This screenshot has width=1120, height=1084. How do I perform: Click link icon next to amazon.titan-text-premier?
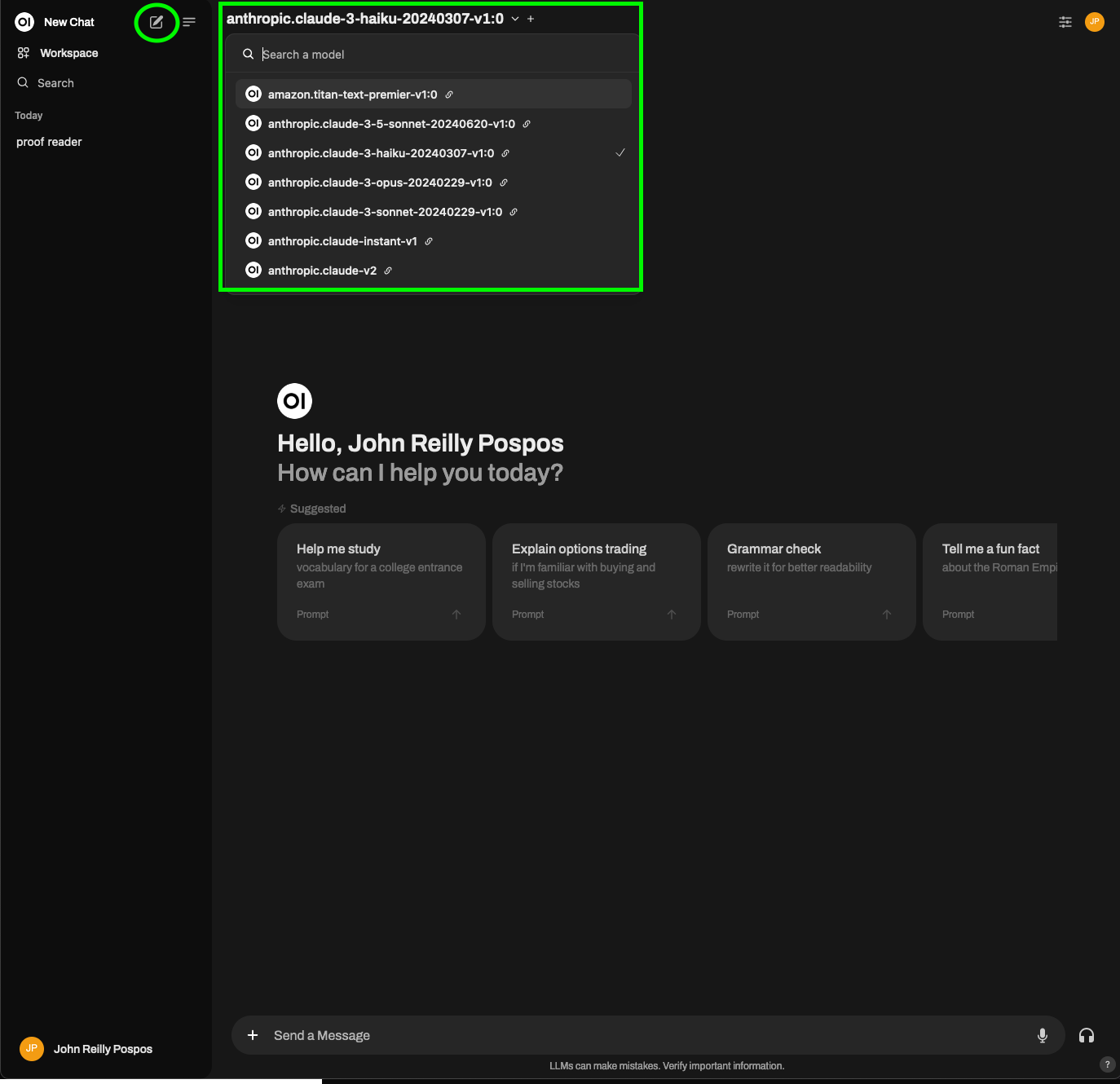[449, 95]
